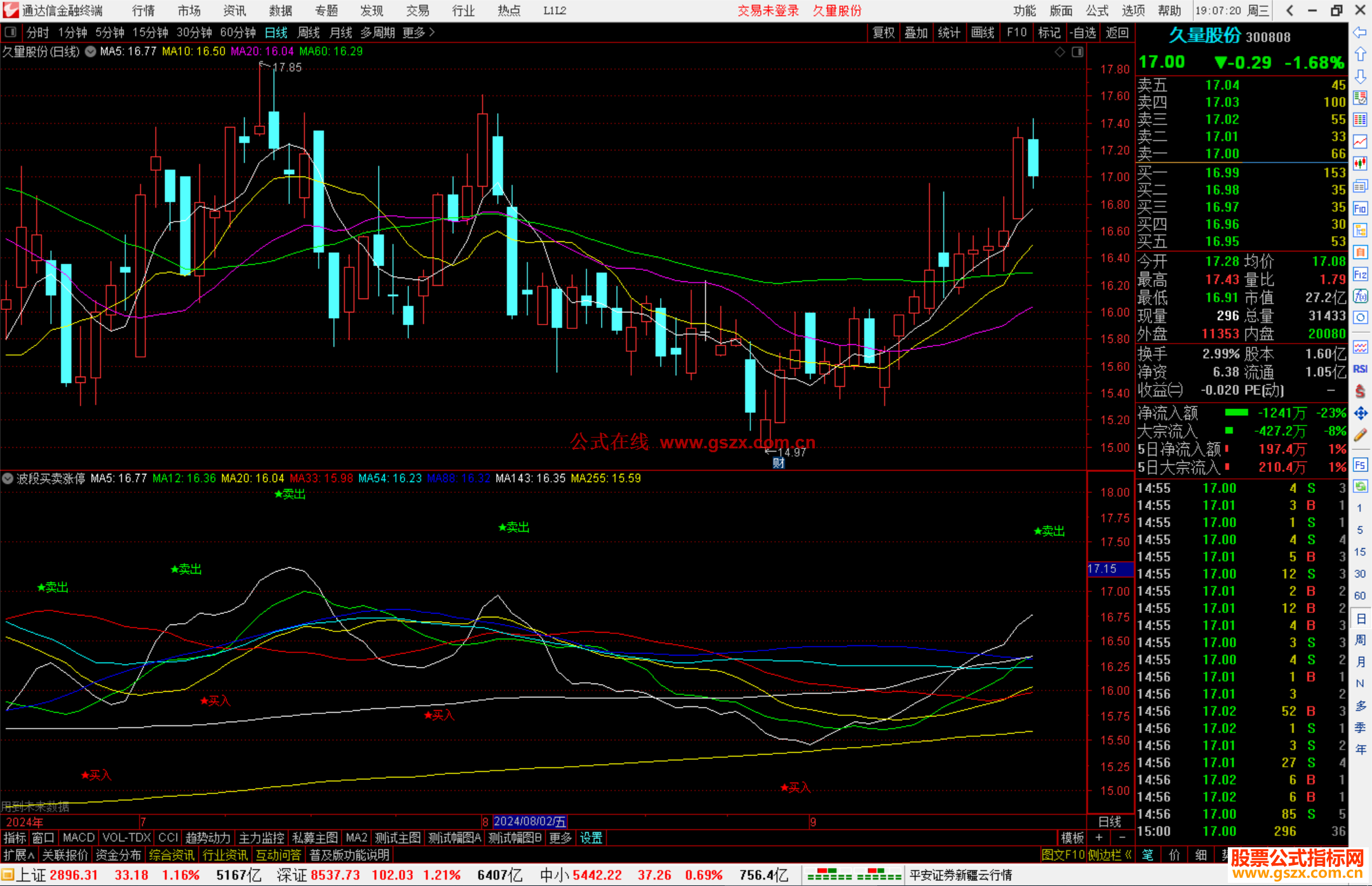Switch to the 30分钟 tab
This screenshot has height=886, width=1372.
click(194, 32)
